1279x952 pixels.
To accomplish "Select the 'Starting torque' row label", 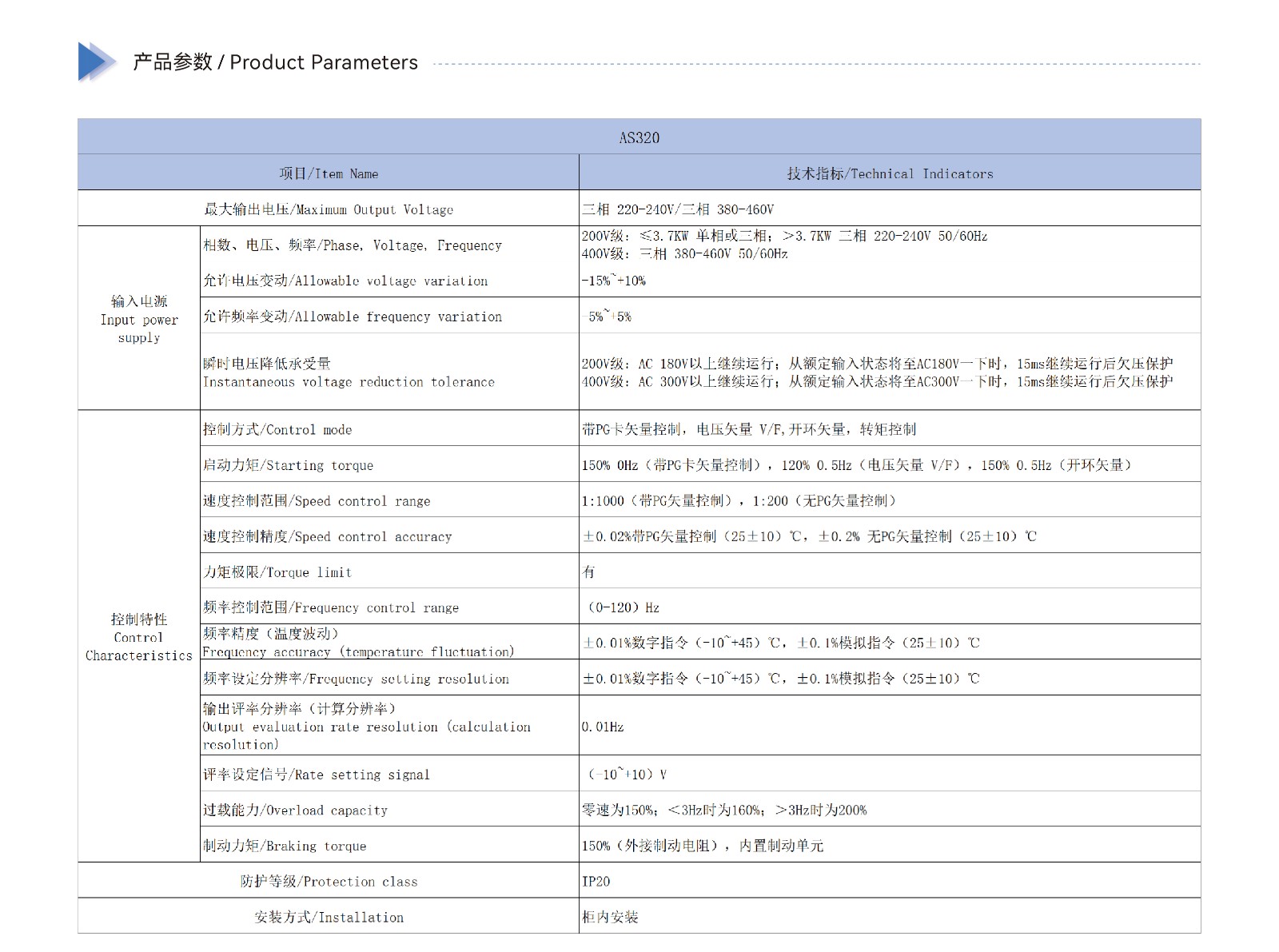I will tap(288, 465).
